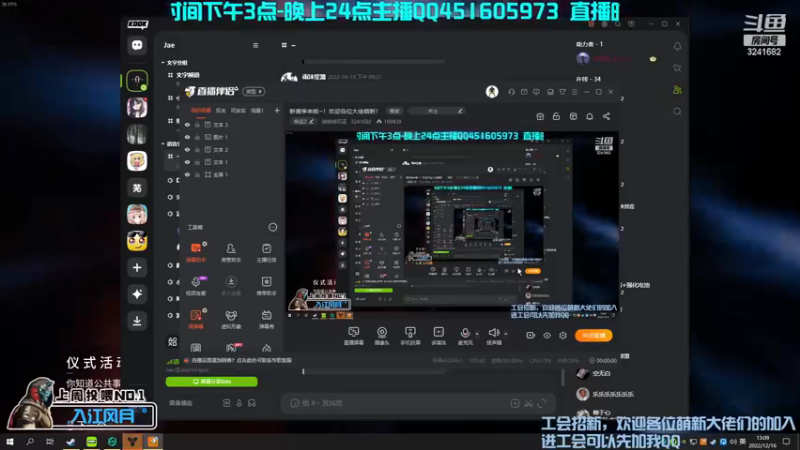Toggle visibility of 文本 2 layer
This screenshot has width=800, height=450.
187,149
